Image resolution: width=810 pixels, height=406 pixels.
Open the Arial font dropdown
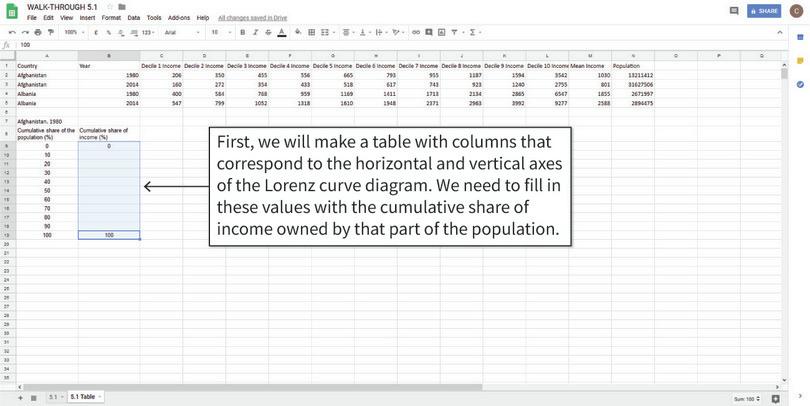pyautogui.click(x=182, y=32)
